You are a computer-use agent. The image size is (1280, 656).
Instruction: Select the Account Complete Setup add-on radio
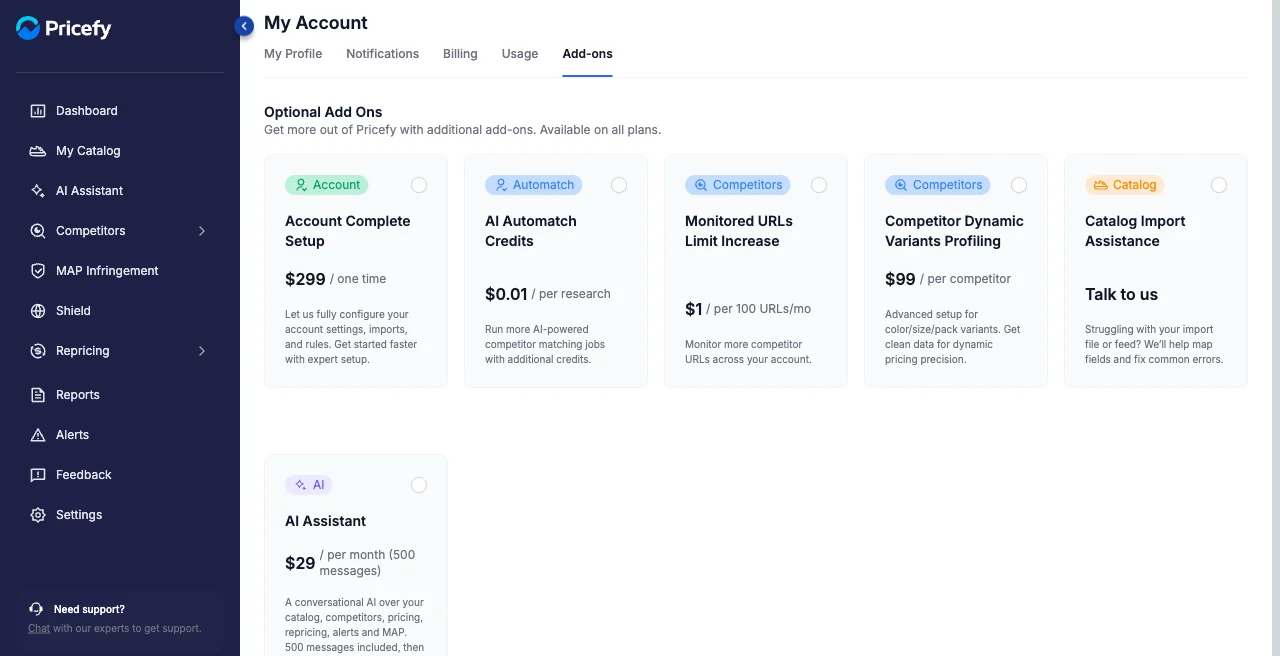[x=419, y=185]
